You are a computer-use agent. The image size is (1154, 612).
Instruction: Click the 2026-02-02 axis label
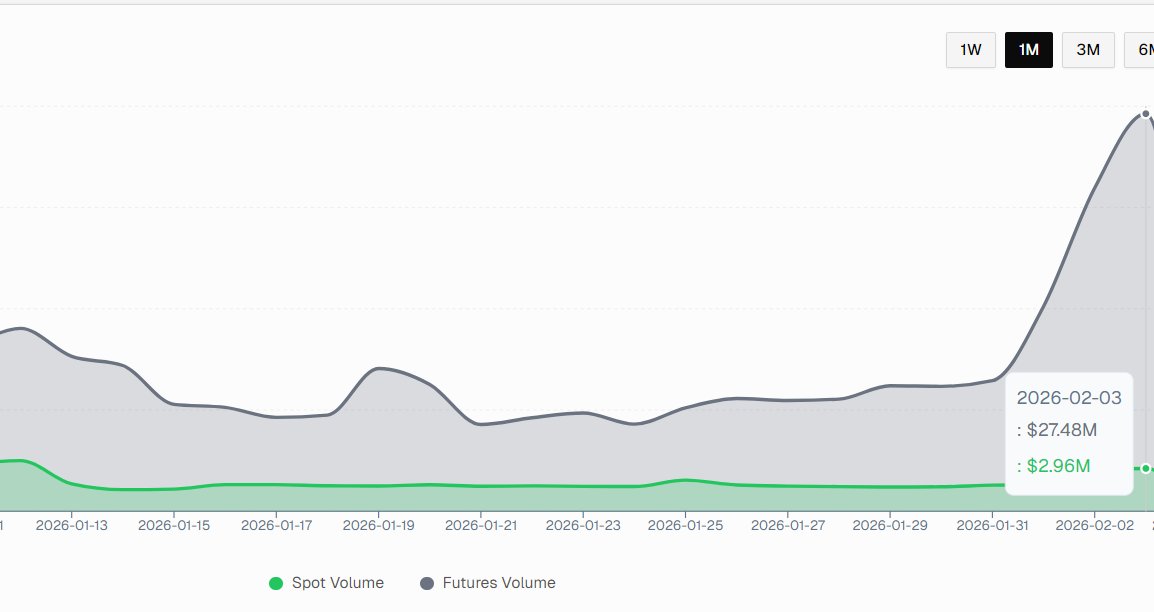1094,525
